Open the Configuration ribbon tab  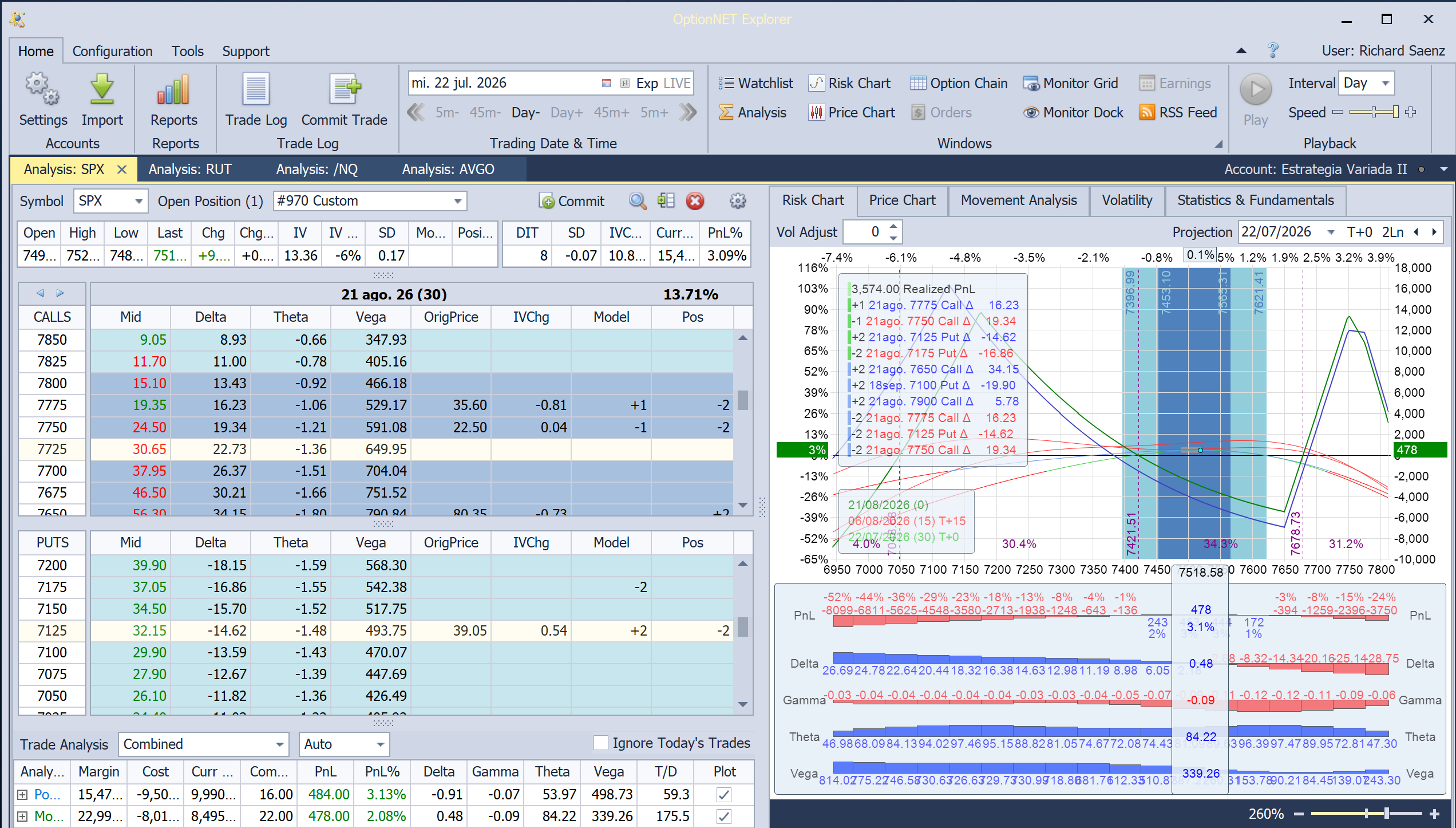(112, 52)
